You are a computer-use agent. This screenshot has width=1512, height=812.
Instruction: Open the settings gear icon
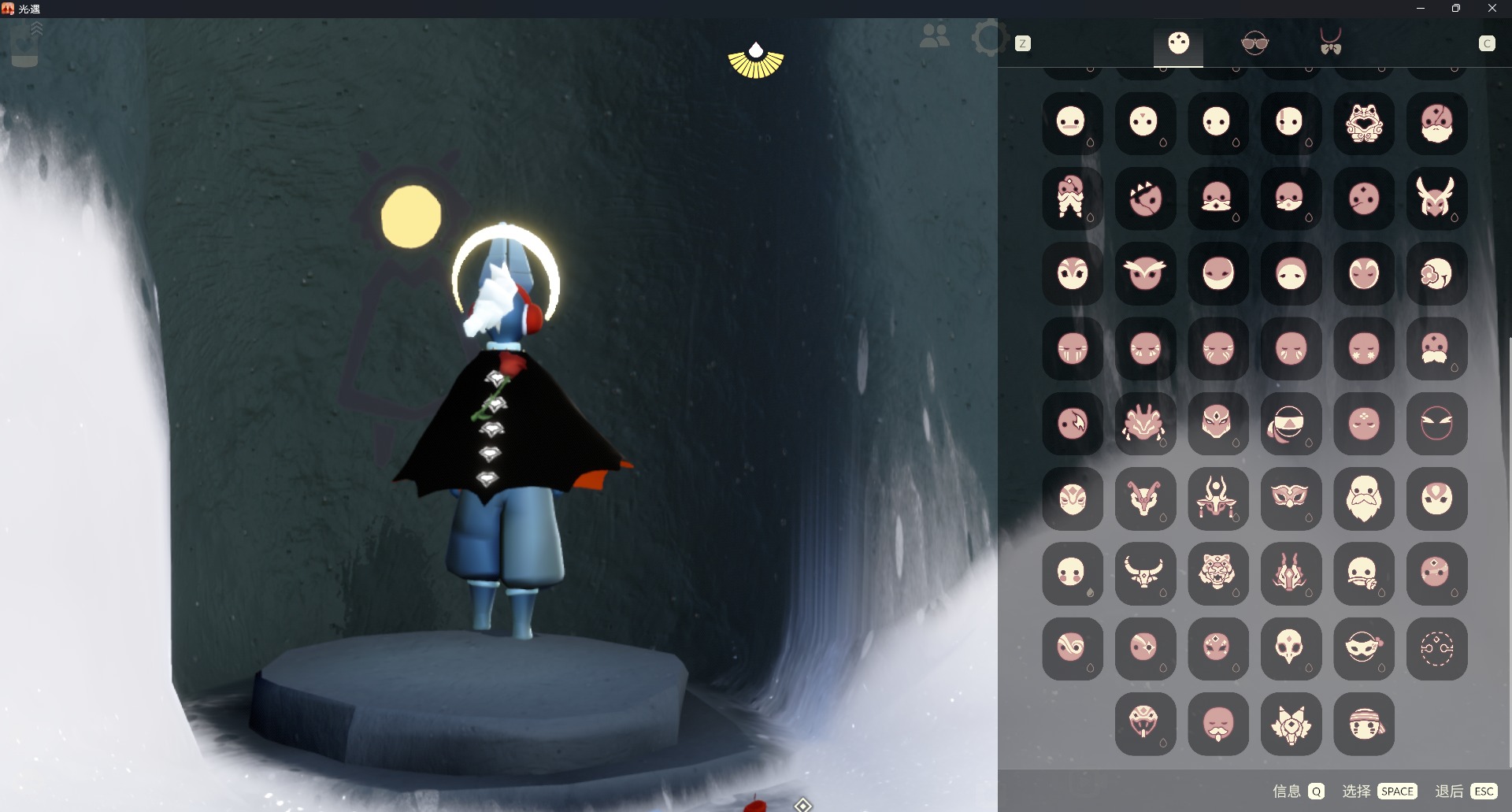pos(989,37)
